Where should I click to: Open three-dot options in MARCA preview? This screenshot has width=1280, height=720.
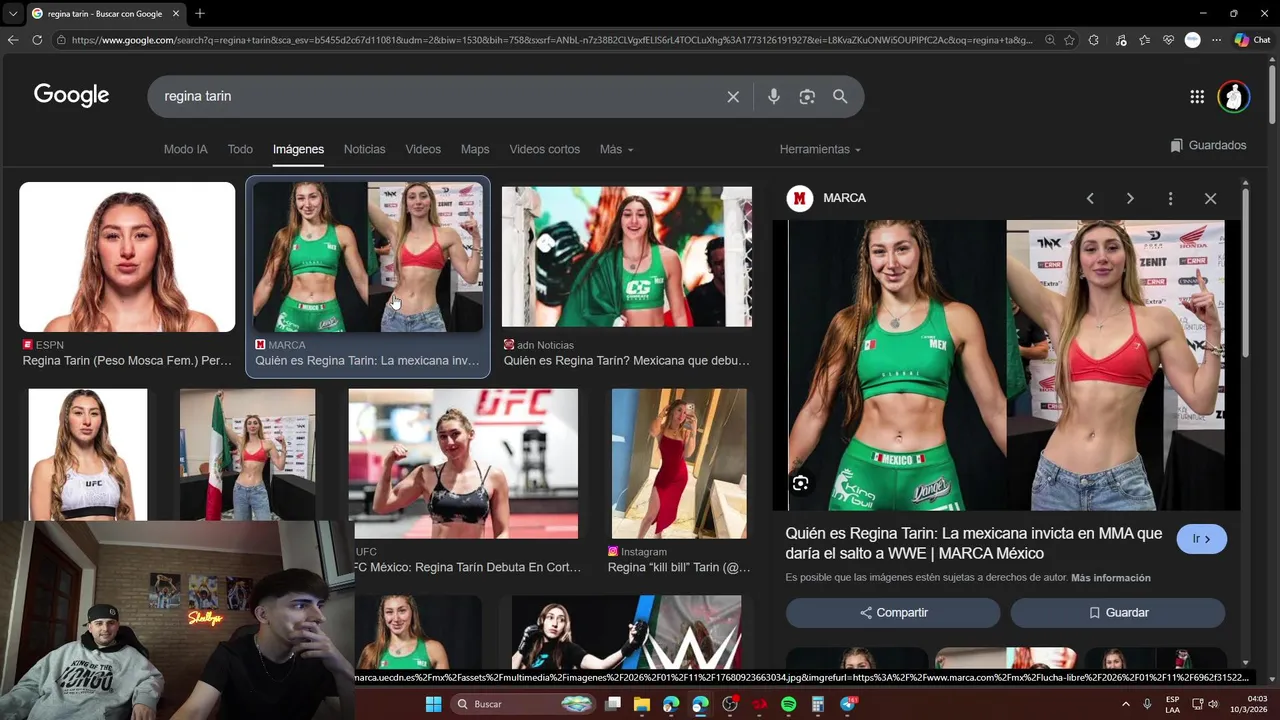pos(1170,198)
